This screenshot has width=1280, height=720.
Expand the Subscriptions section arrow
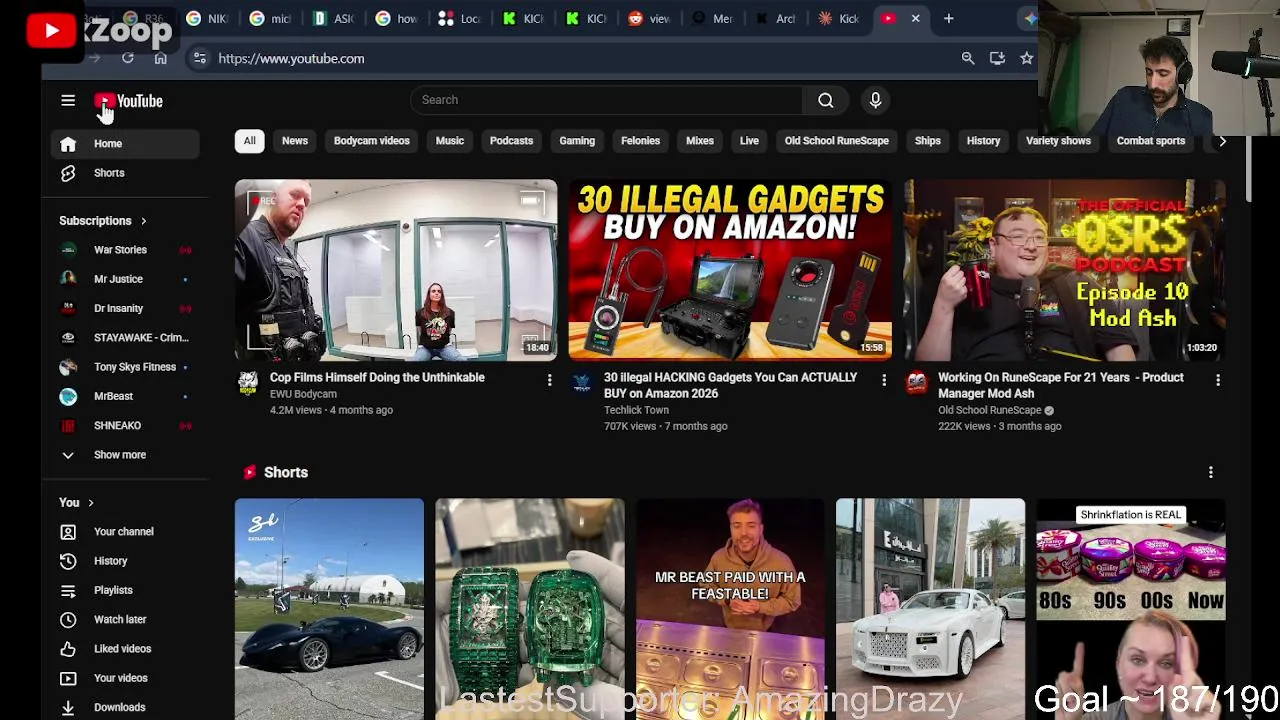[143, 221]
